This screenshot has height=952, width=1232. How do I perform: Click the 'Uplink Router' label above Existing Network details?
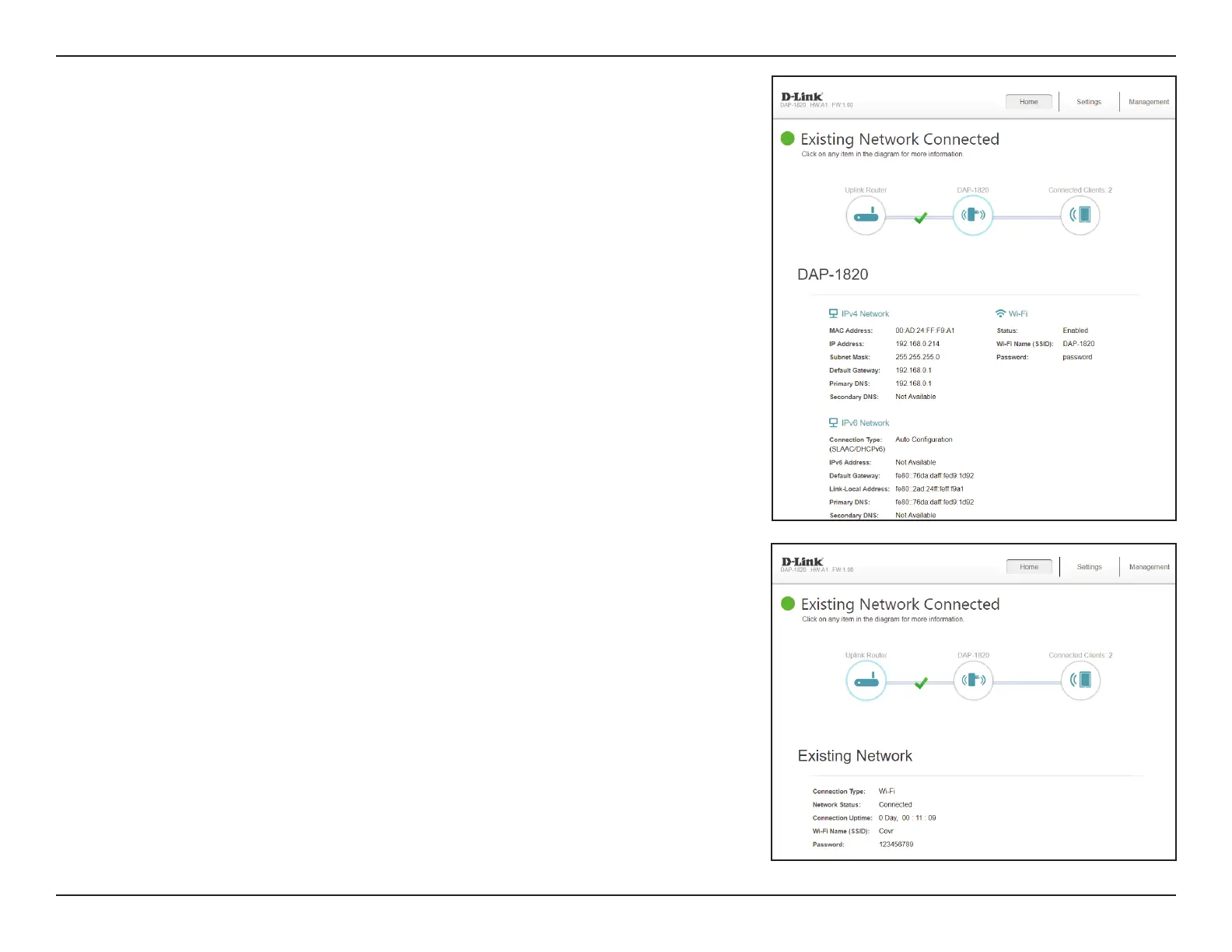click(866, 655)
